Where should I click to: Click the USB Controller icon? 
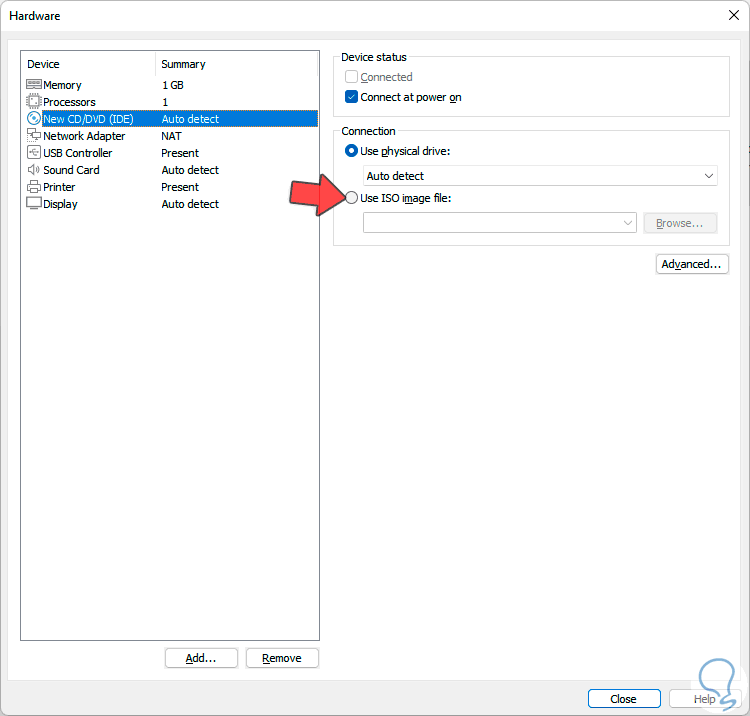coord(33,153)
